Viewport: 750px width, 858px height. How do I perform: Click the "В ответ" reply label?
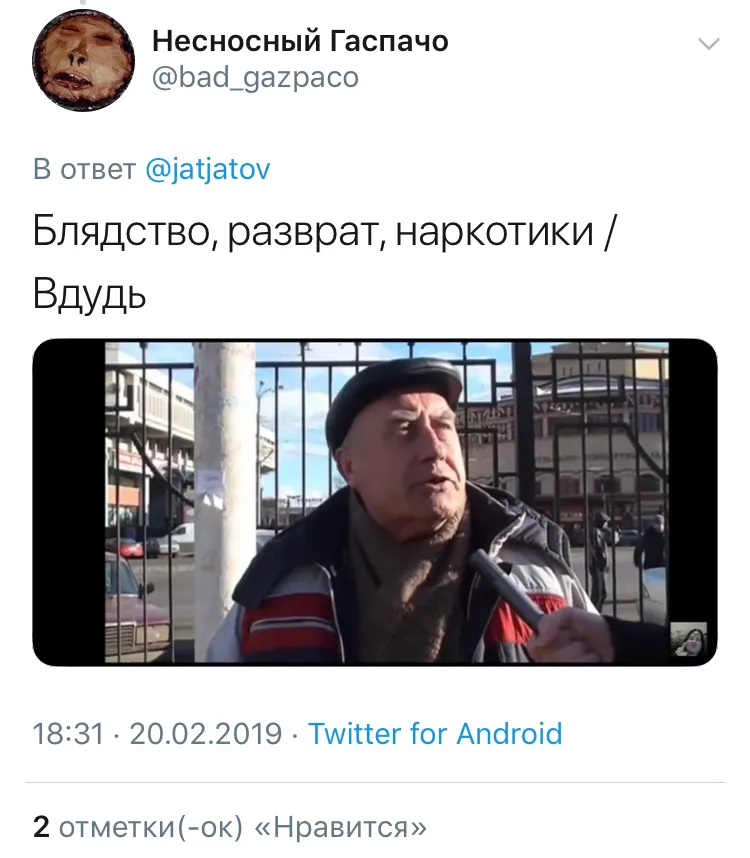pos(84,169)
